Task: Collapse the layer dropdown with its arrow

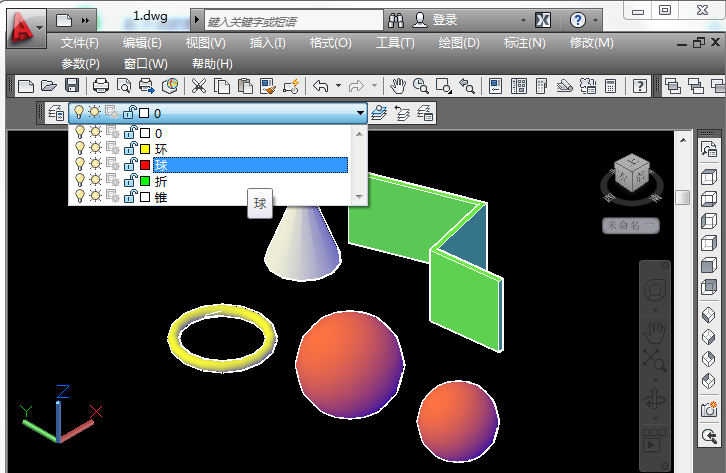Action: (360, 113)
